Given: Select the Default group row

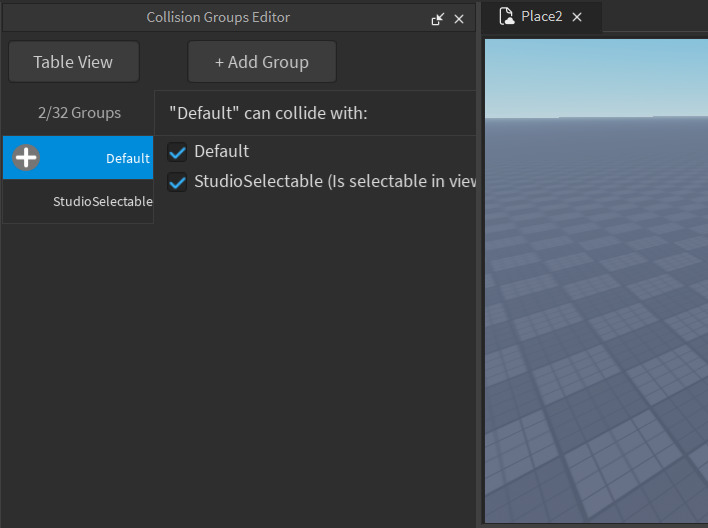Looking at the screenshot, I should pyautogui.click(x=78, y=158).
